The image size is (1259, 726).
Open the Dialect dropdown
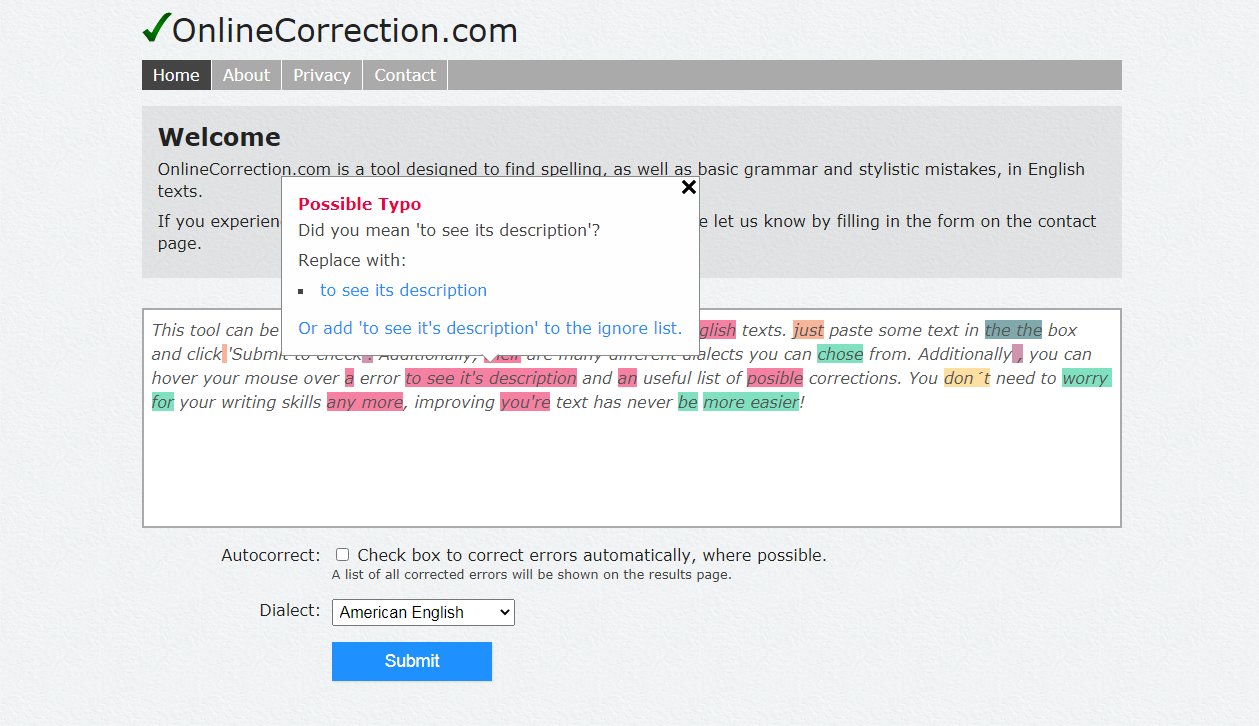423,612
